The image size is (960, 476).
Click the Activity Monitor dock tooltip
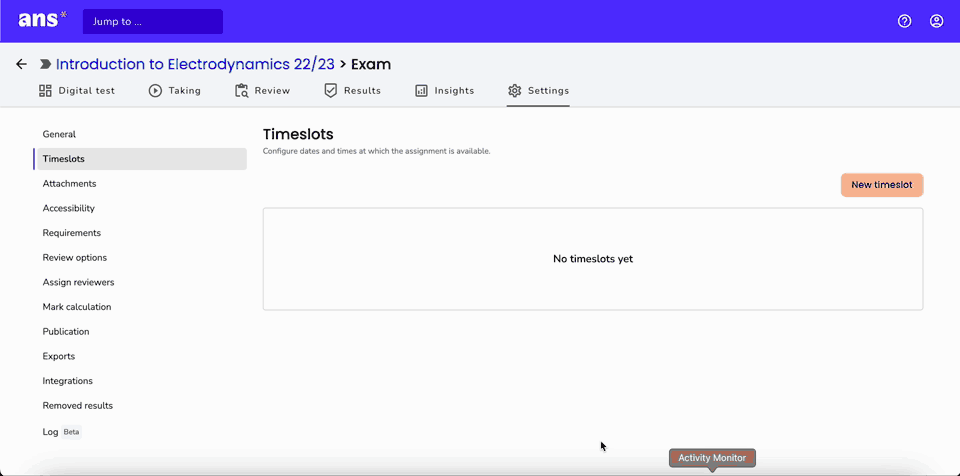point(712,458)
